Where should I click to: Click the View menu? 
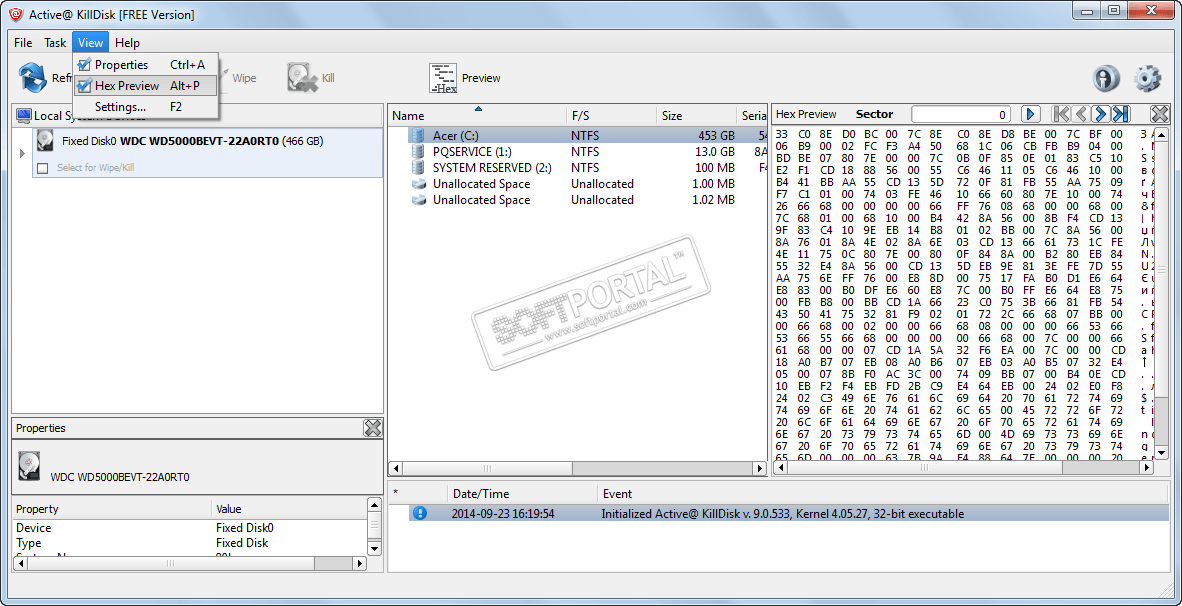tap(90, 42)
